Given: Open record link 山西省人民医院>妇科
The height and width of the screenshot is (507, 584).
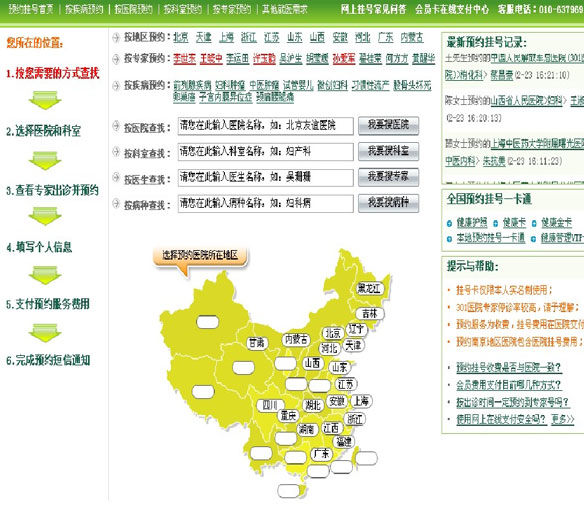Looking at the screenshot, I should (527, 101).
